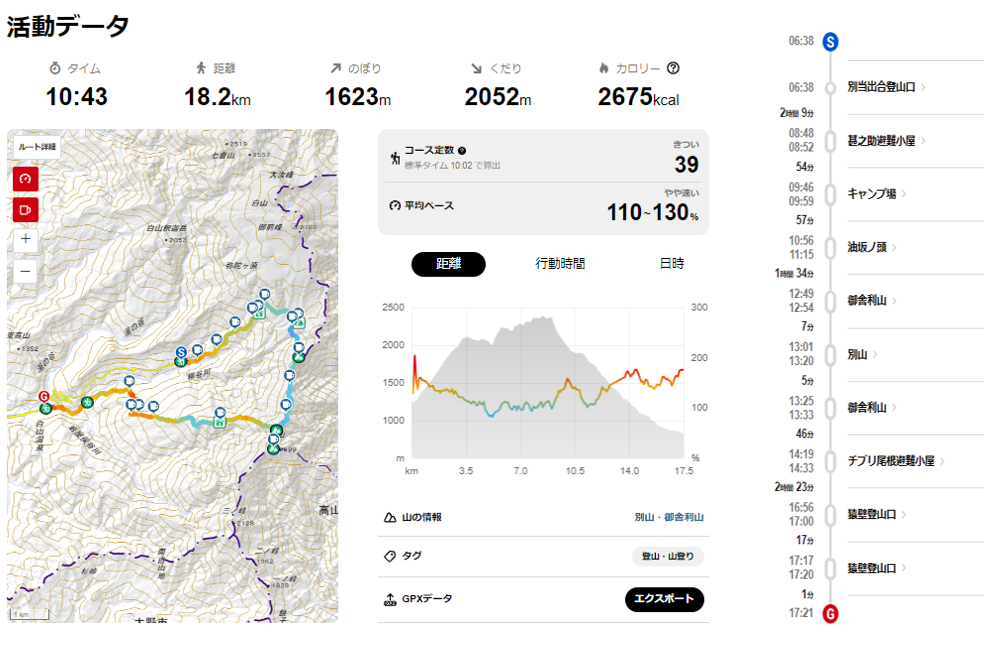Screen dimensions: 999x645
Task: Toggle the red pace display map button
Action: (25, 179)
